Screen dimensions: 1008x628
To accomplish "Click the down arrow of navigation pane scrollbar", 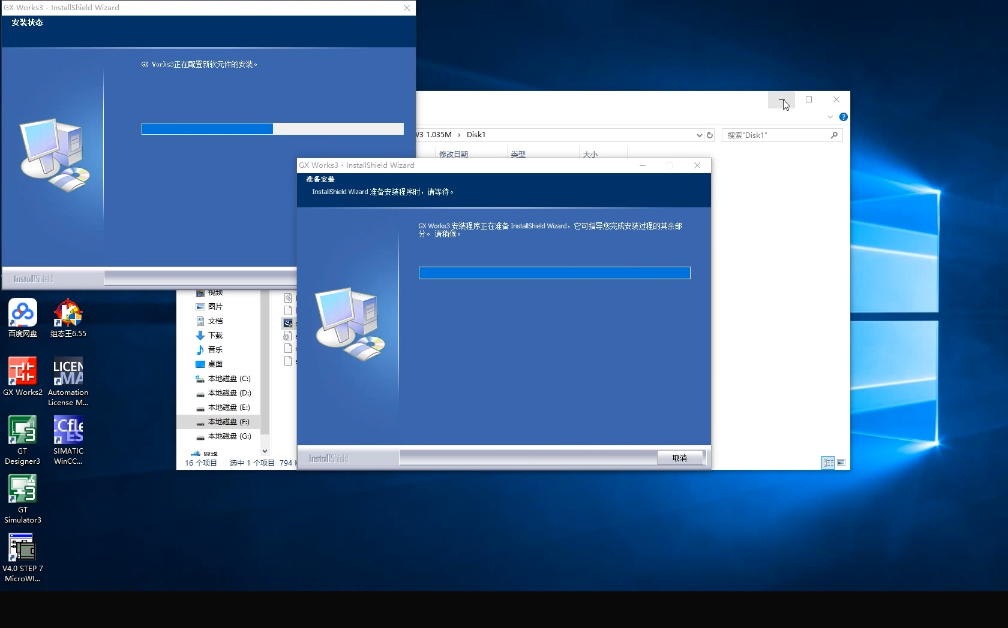I will pos(264,451).
